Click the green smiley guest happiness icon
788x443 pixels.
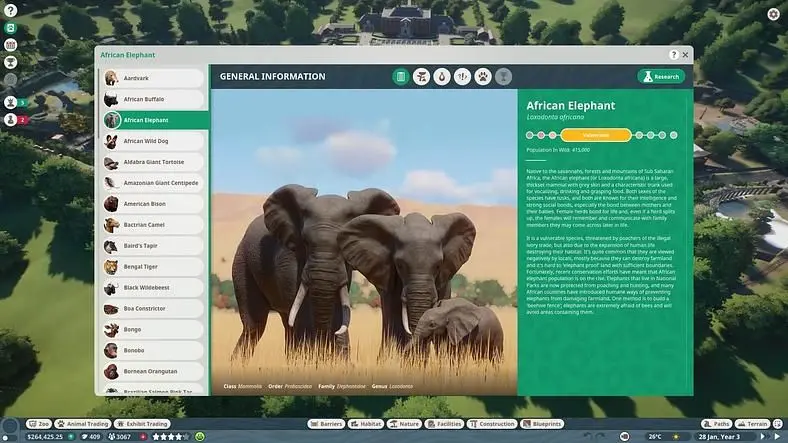[x=200, y=437]
